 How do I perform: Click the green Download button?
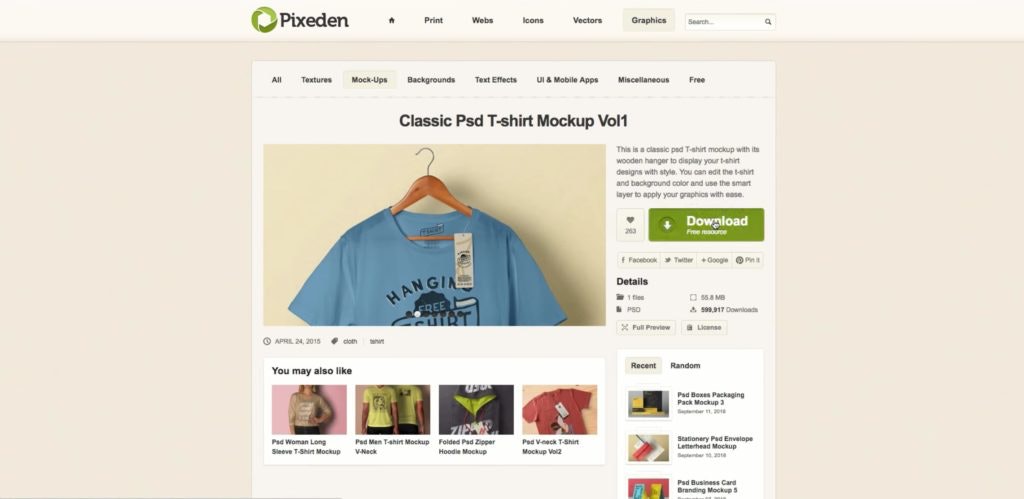(x=706, y=225)
